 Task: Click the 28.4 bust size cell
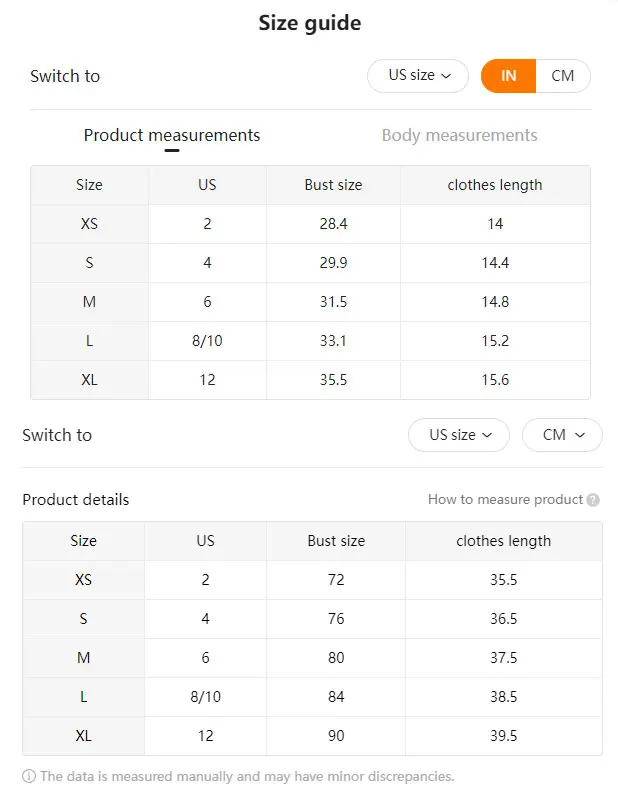pyautogui.click(x=333, y=224)
